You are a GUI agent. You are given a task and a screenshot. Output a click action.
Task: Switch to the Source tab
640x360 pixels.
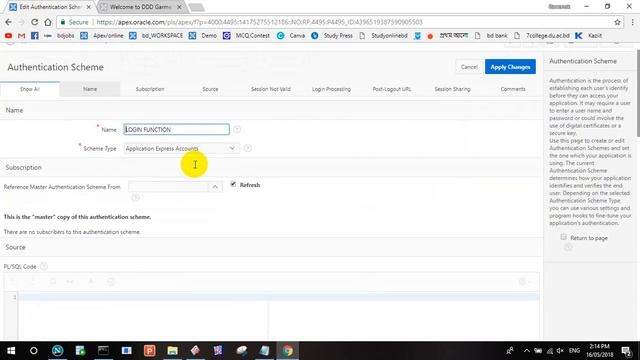pos(210,89)
